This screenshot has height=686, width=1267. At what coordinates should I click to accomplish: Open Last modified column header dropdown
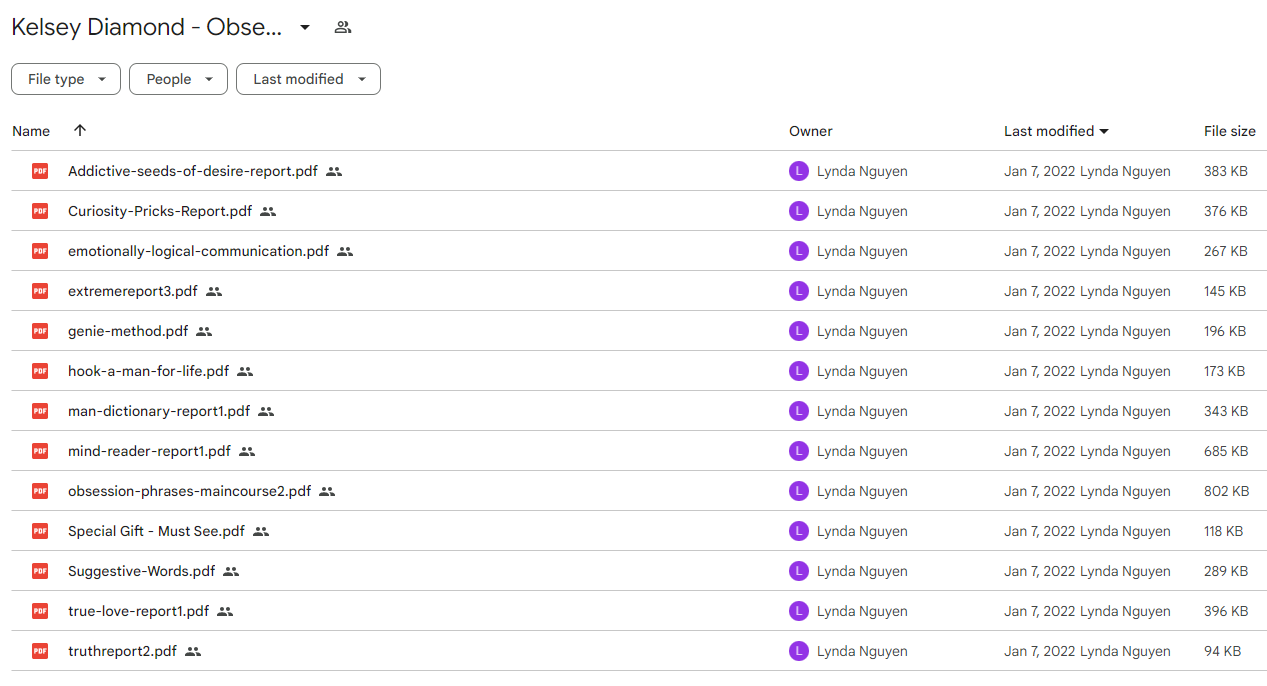click(x=1104, y=131)
